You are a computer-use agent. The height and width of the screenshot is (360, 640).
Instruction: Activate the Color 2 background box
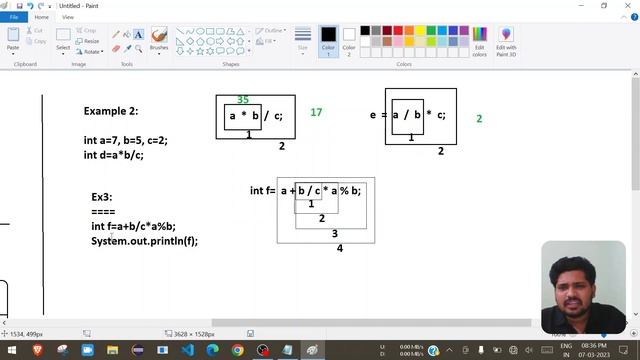[349, 41]
